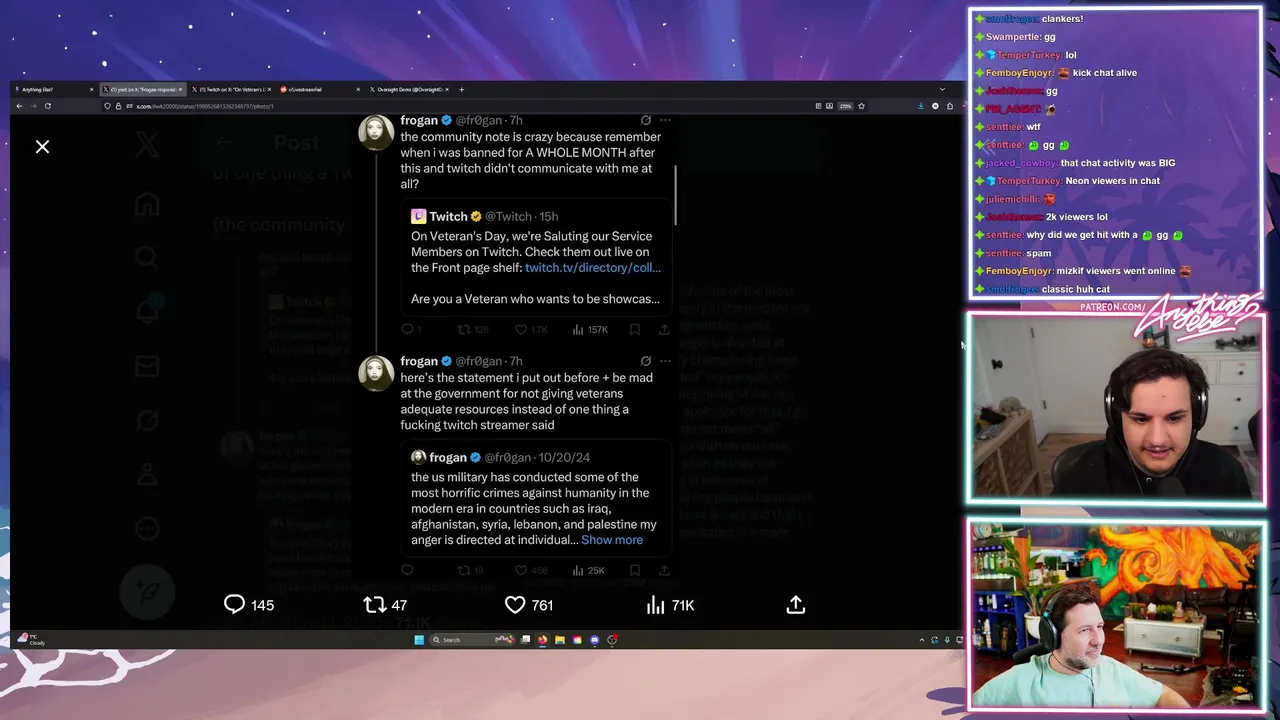
Task: Open the weather widget showing Cloudy
Action: pos(32,640)
